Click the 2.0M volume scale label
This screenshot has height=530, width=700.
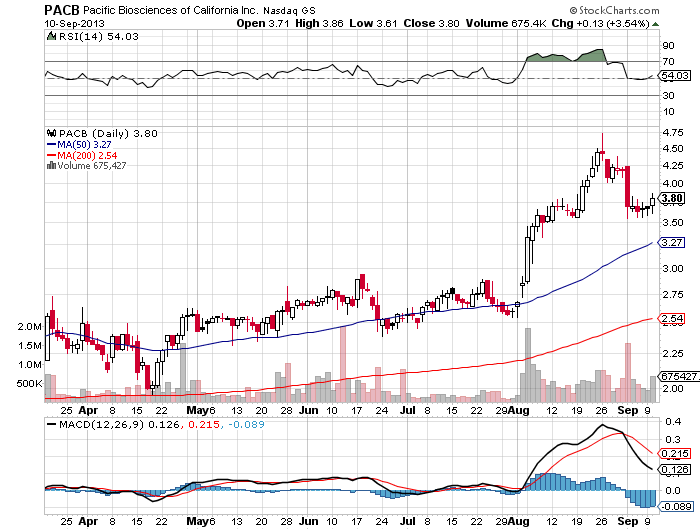pos(29,327)
